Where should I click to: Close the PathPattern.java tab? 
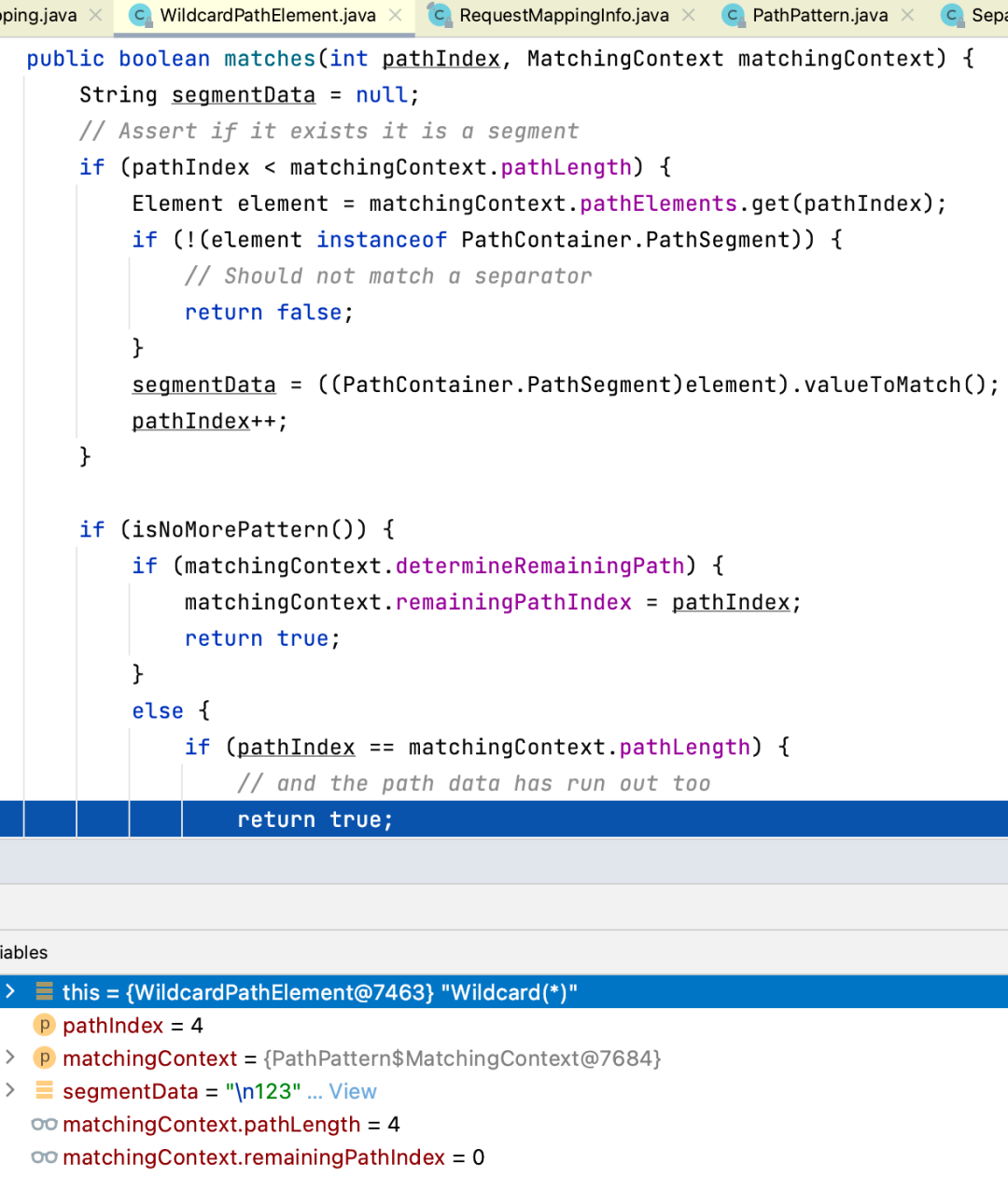pyautogui.click(x=907, y=16)
